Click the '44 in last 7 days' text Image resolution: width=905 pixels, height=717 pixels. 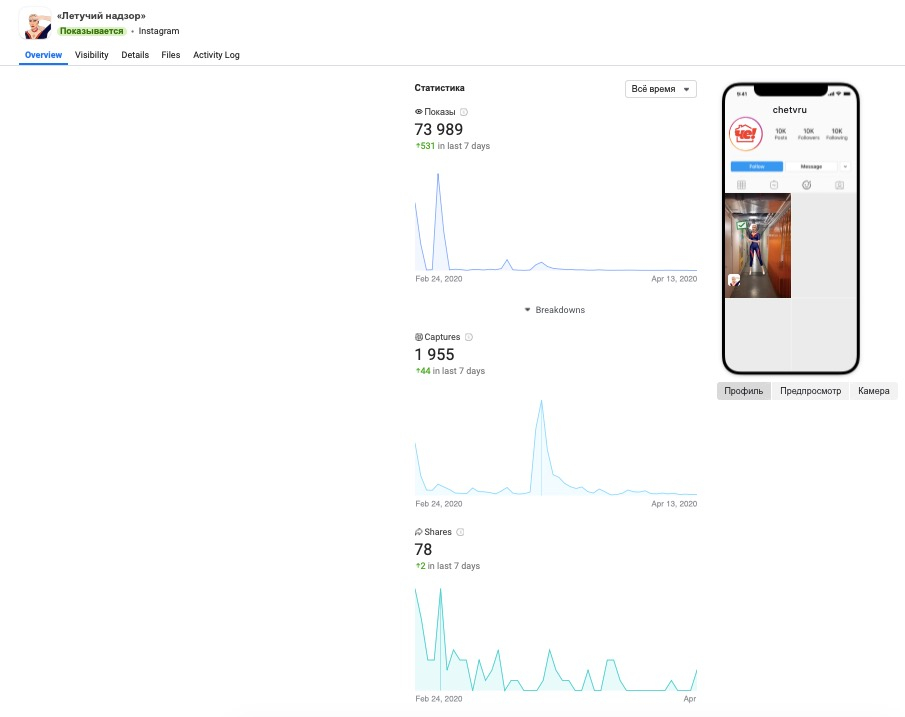(451, 371)
